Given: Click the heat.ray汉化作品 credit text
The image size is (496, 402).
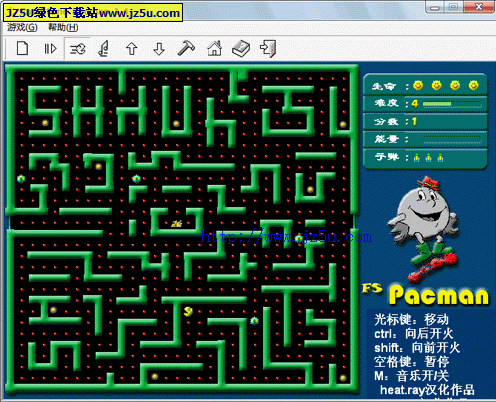Looking at the screenshot, I should [427, 390].
